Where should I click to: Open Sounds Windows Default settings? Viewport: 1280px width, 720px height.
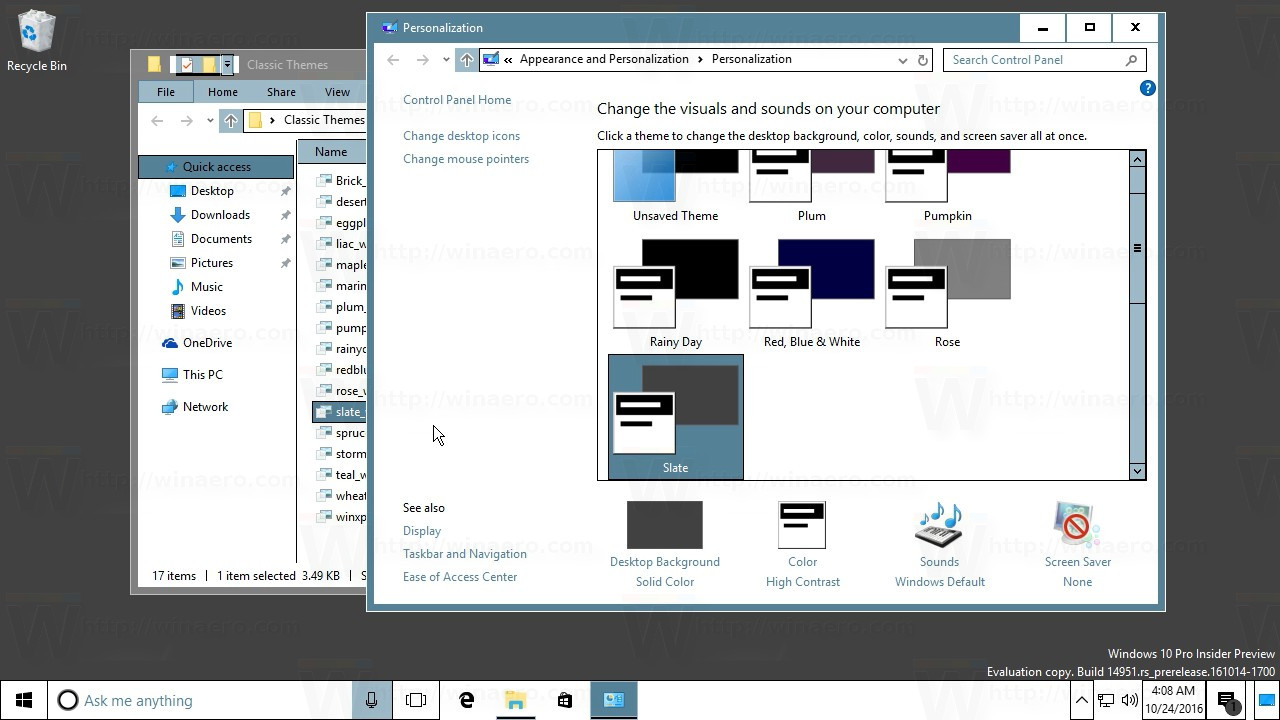point(940,545)
